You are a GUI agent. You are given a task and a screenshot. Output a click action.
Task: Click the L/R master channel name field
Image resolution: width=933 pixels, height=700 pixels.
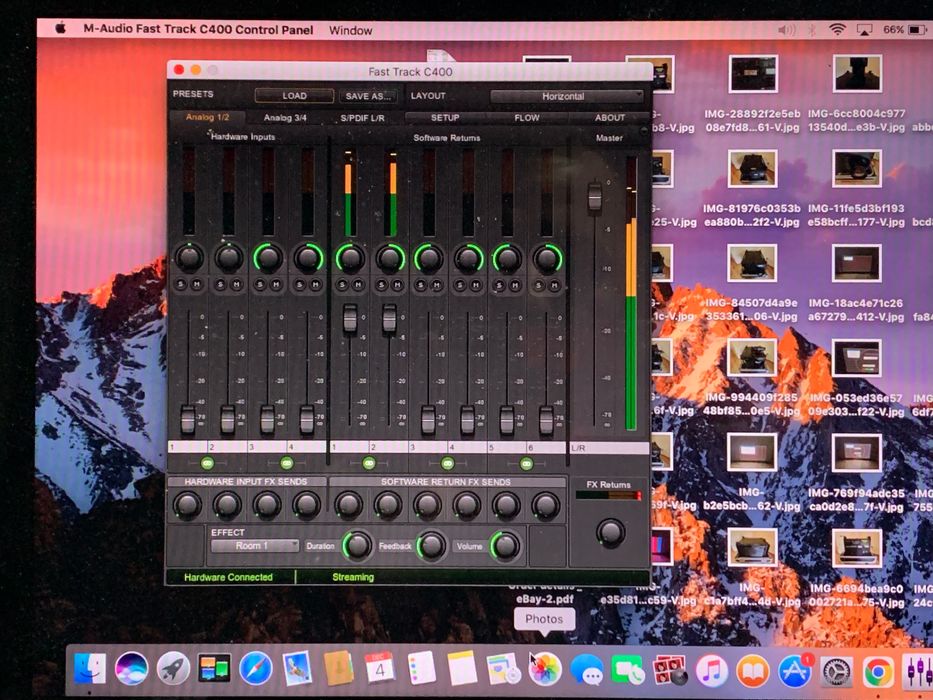click(x=609, y=448)
